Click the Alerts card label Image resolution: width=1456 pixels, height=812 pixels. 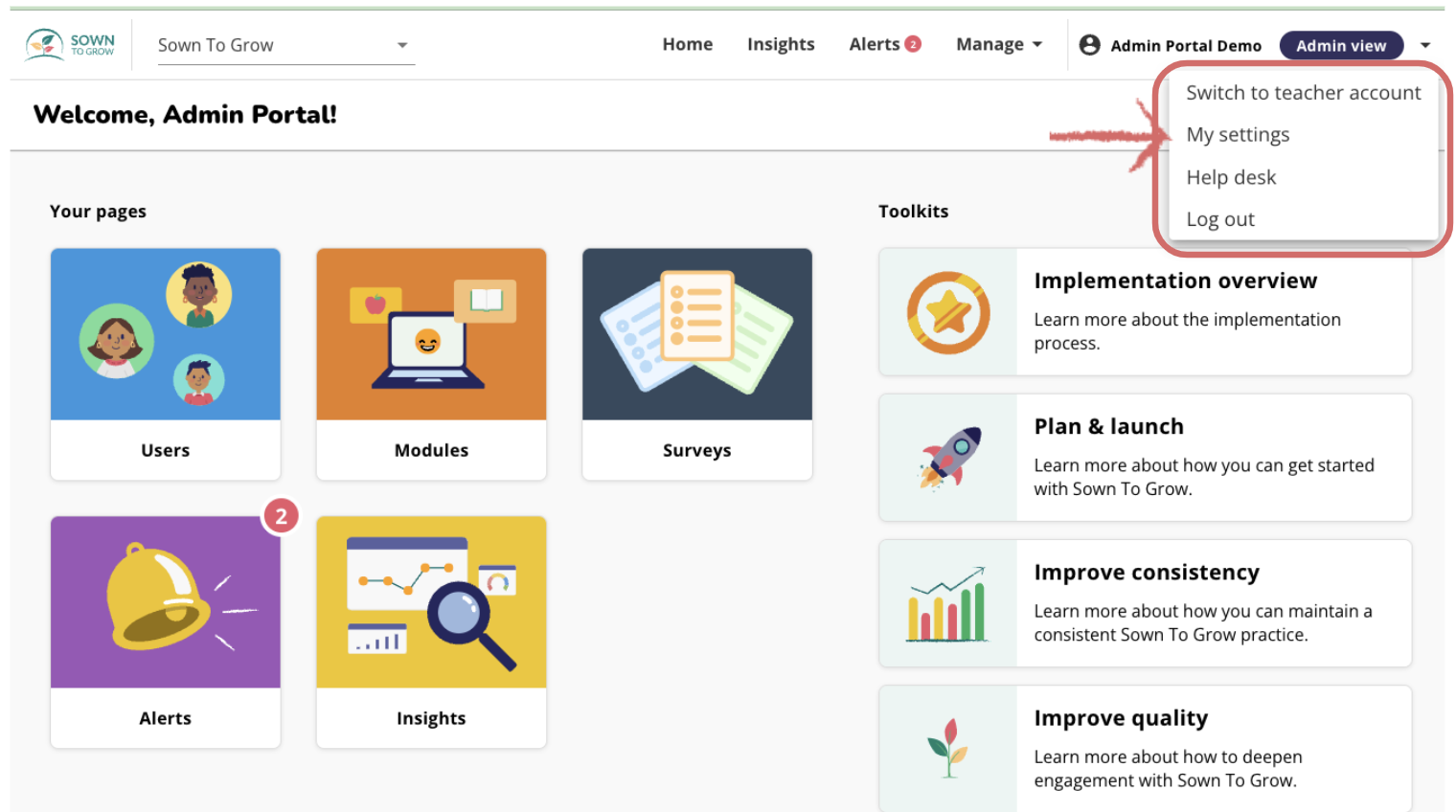coord(165,718)
